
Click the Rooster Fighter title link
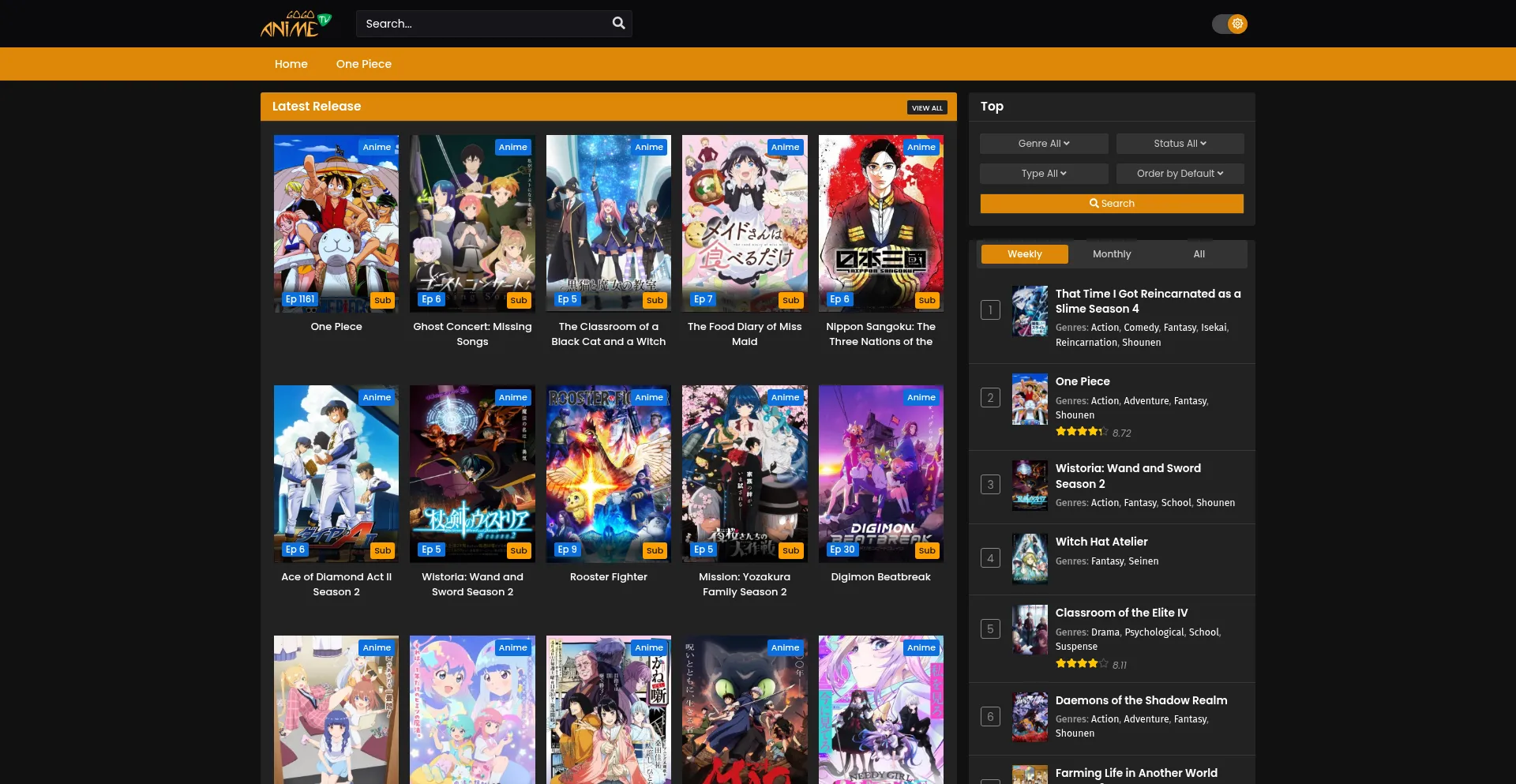click(x=609, y=577)
